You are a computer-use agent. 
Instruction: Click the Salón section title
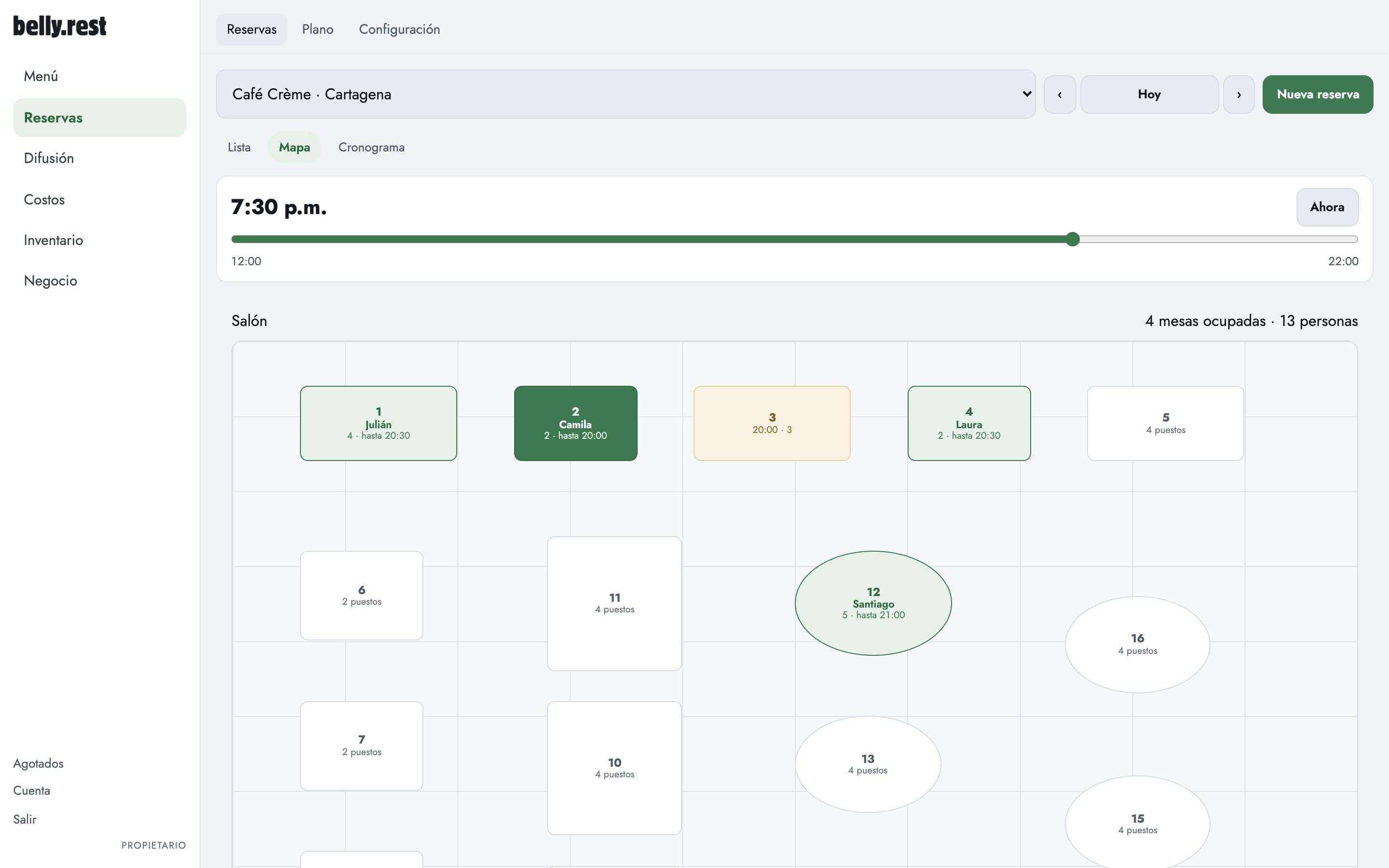[249, 321]
